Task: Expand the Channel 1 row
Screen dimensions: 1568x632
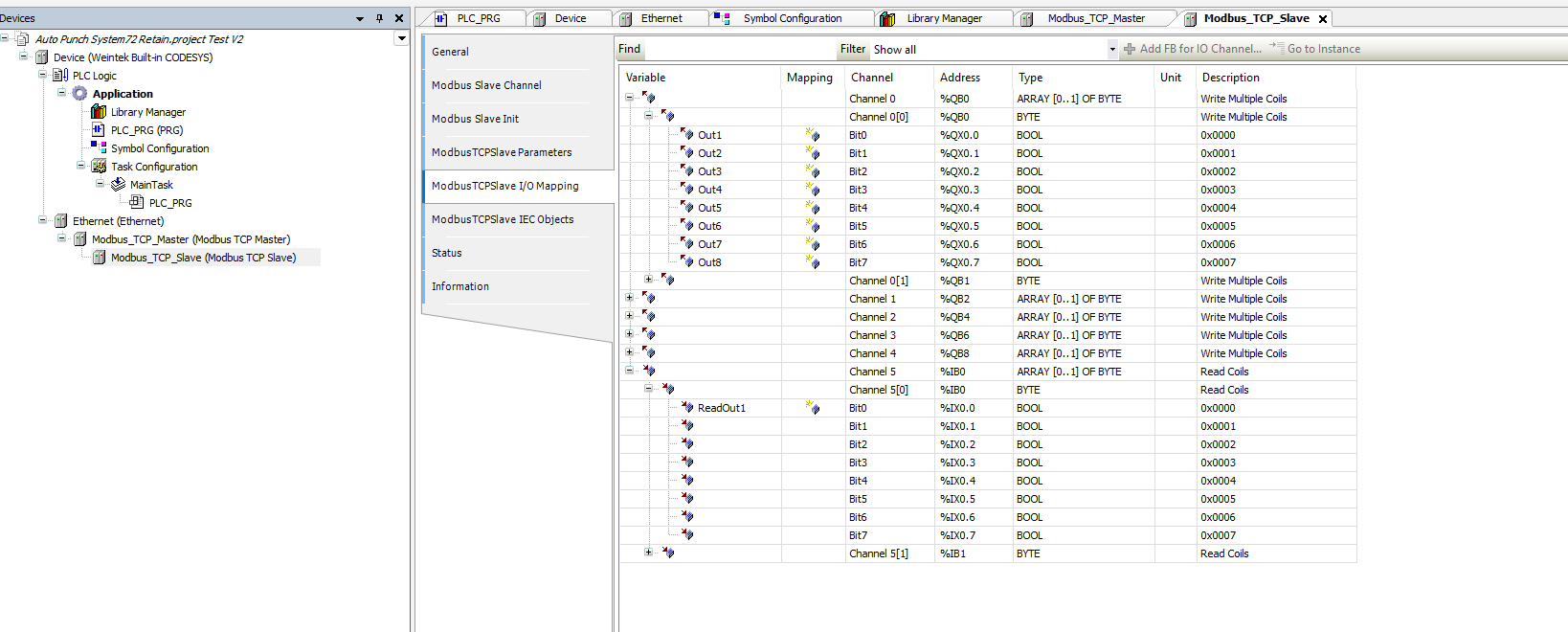Action: tap(629, 298)
